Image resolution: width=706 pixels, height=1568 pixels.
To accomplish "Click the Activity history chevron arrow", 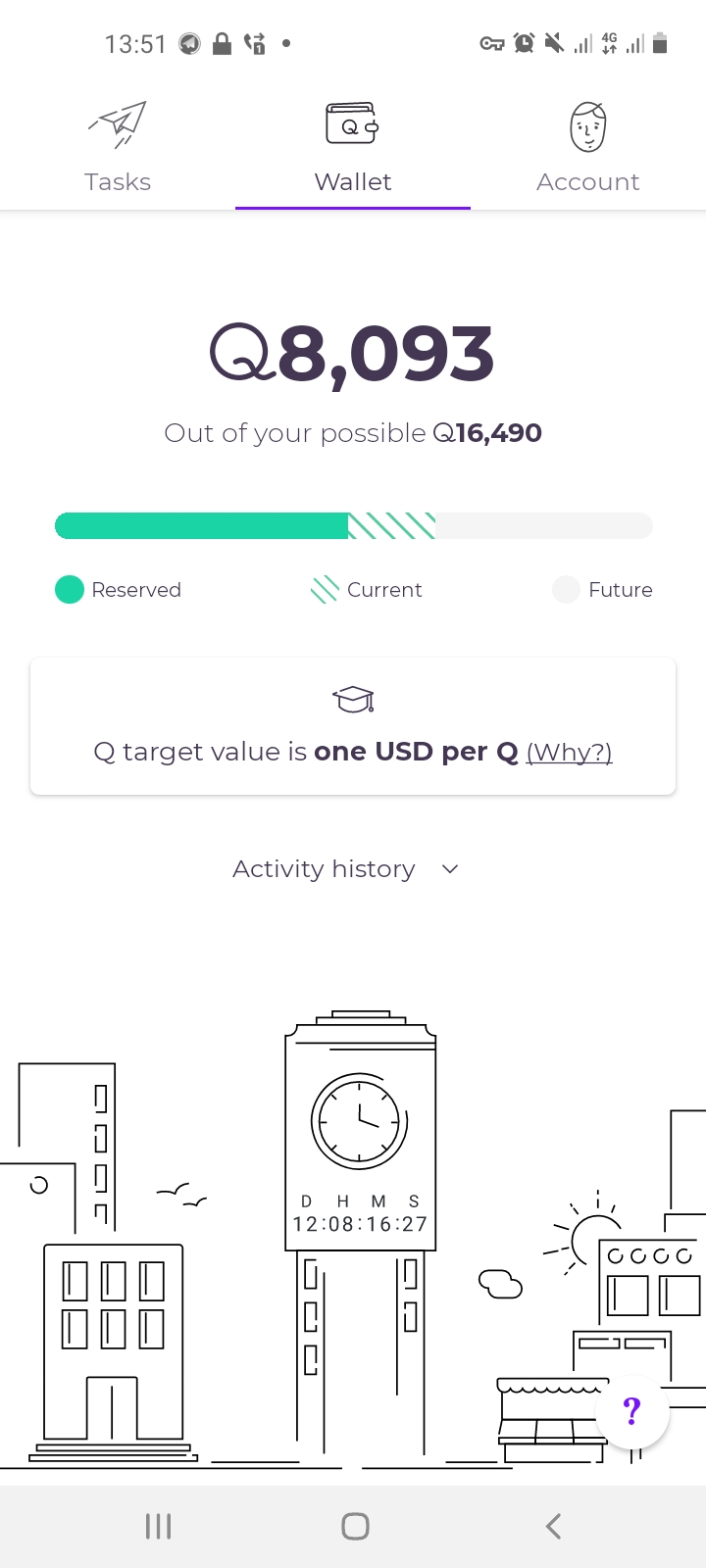I will click(x=450, y=869).
